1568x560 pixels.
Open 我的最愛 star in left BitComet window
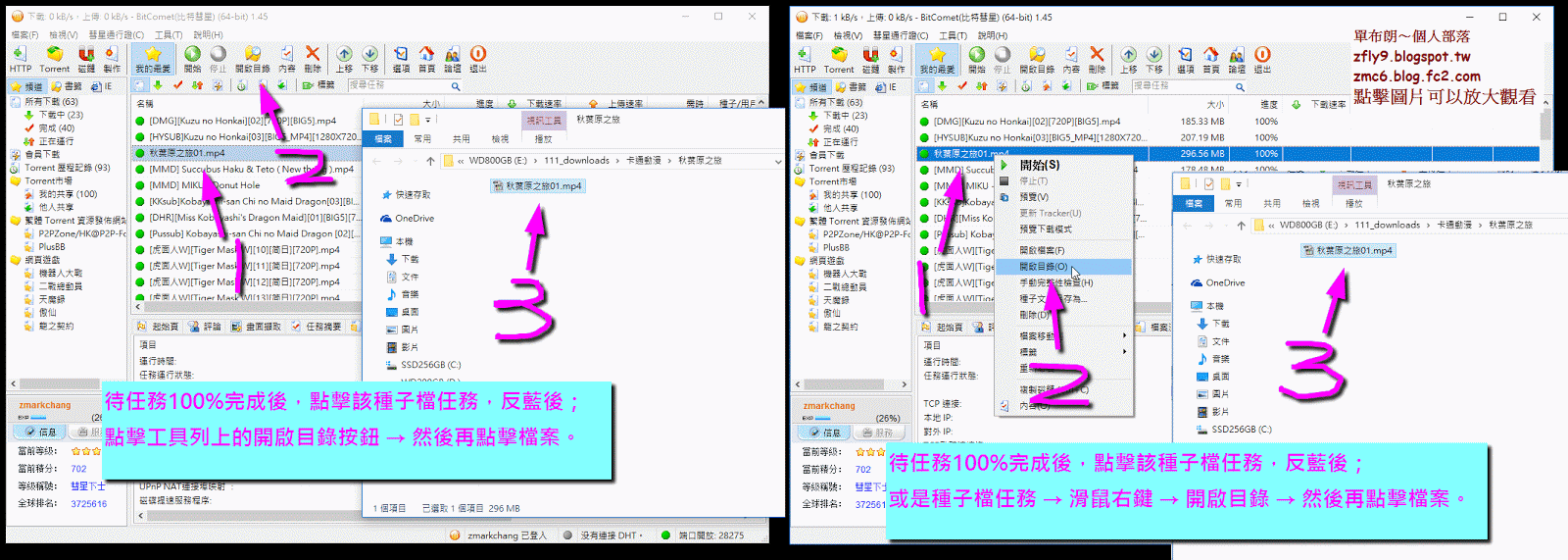pos(152,59)
